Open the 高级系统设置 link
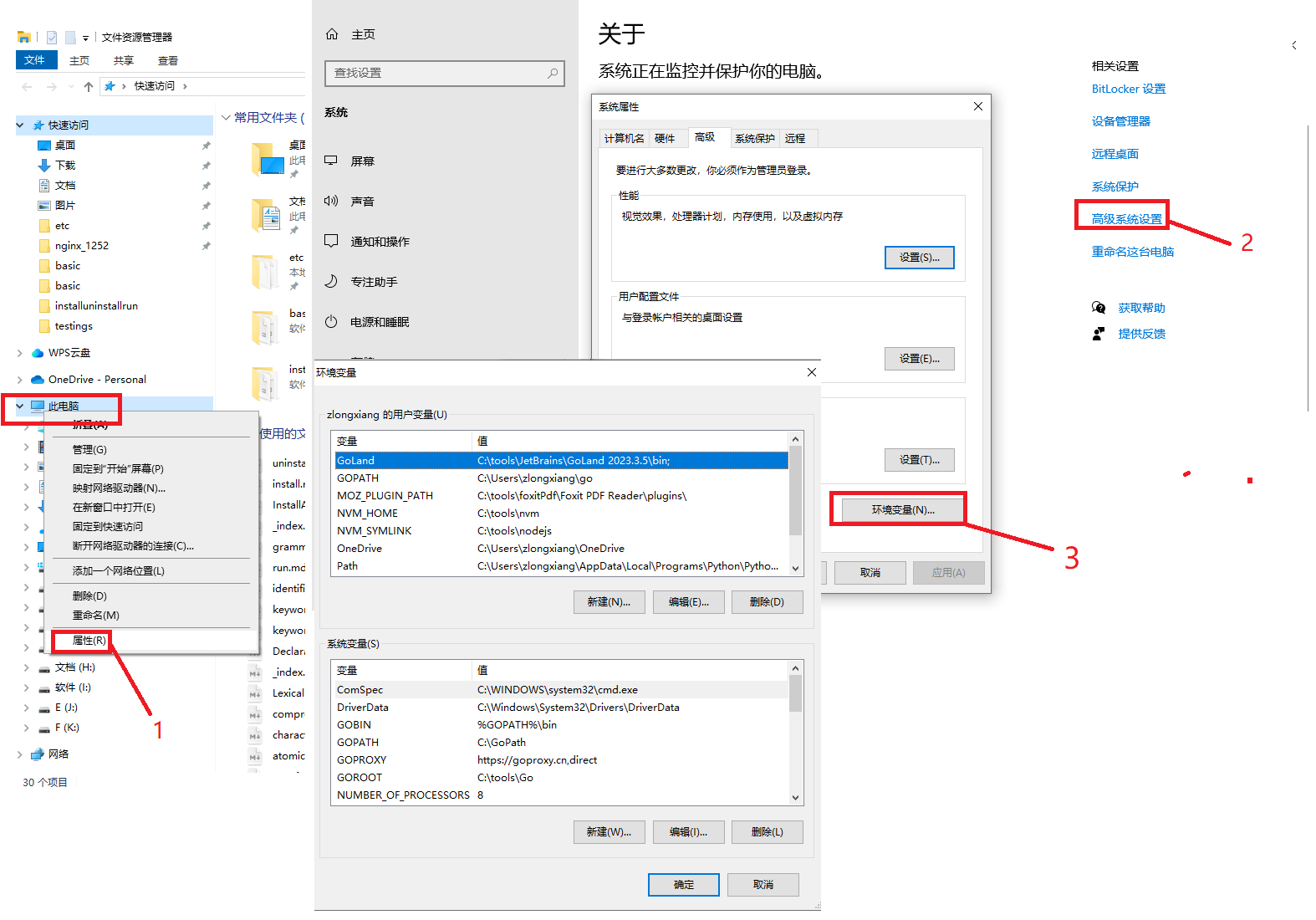The height and width of the screenshot is (920, 1316). 1126,219
